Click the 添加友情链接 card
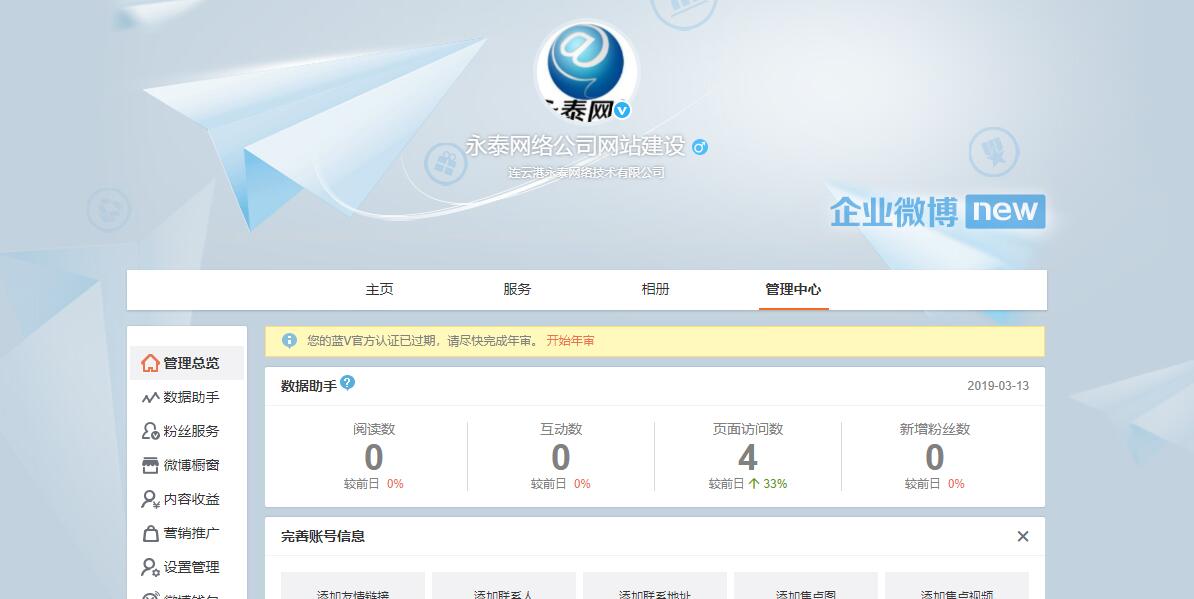 click(x=353, y=585)
